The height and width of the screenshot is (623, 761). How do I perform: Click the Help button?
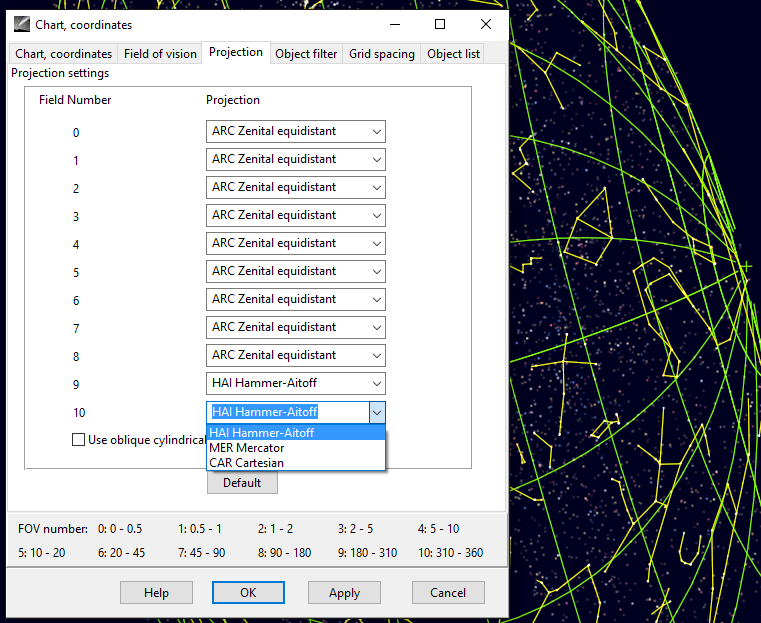coord(156,592)
